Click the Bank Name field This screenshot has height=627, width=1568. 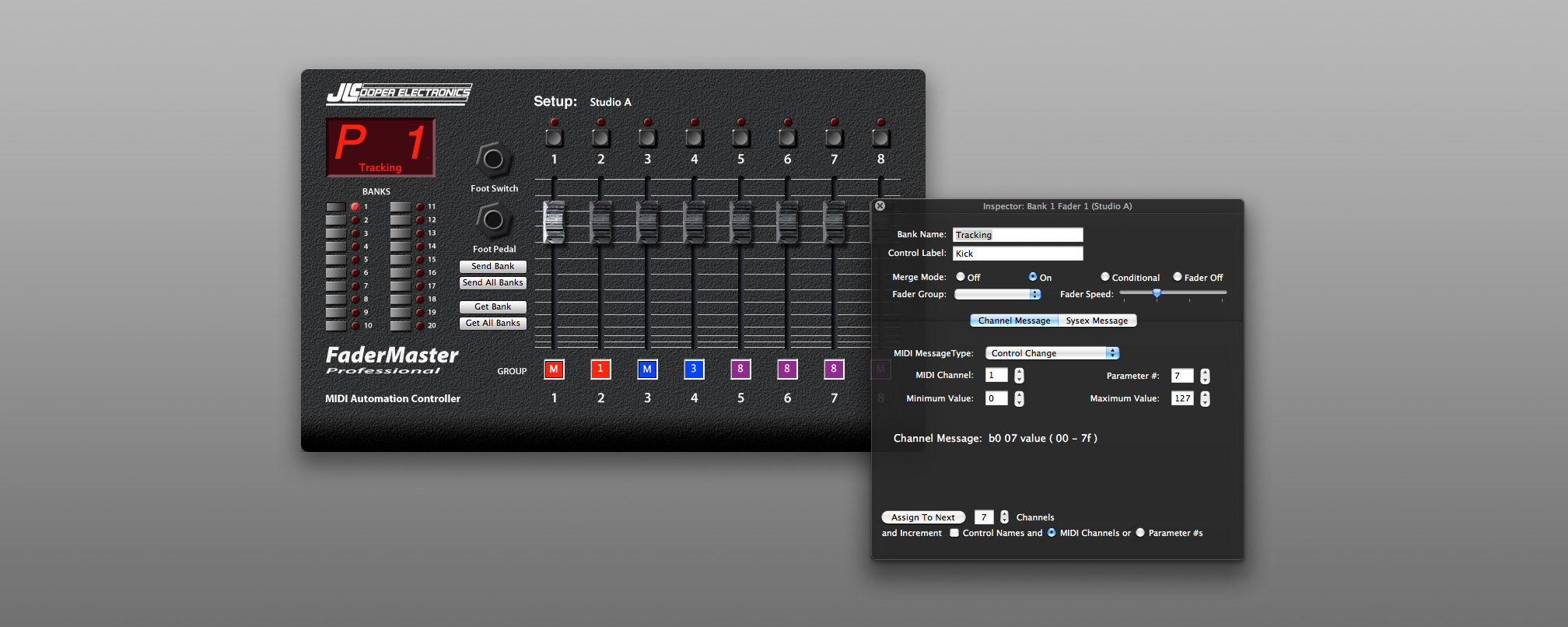[1017, 235]
